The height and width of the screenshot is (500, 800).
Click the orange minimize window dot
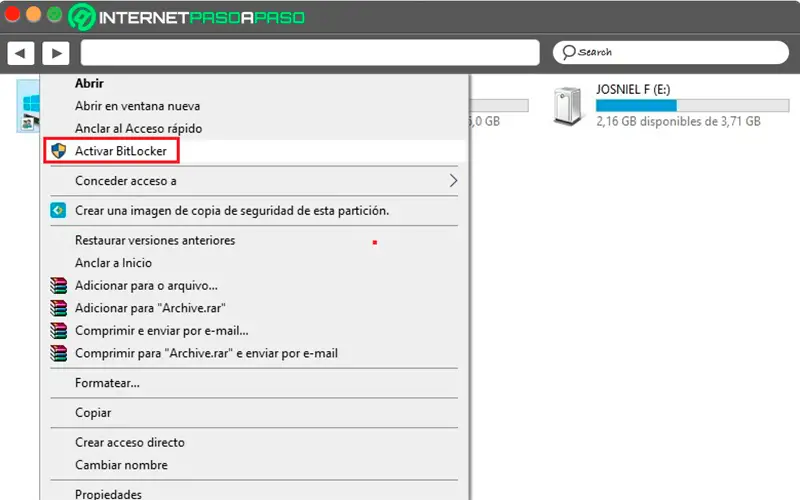[33, 14]
